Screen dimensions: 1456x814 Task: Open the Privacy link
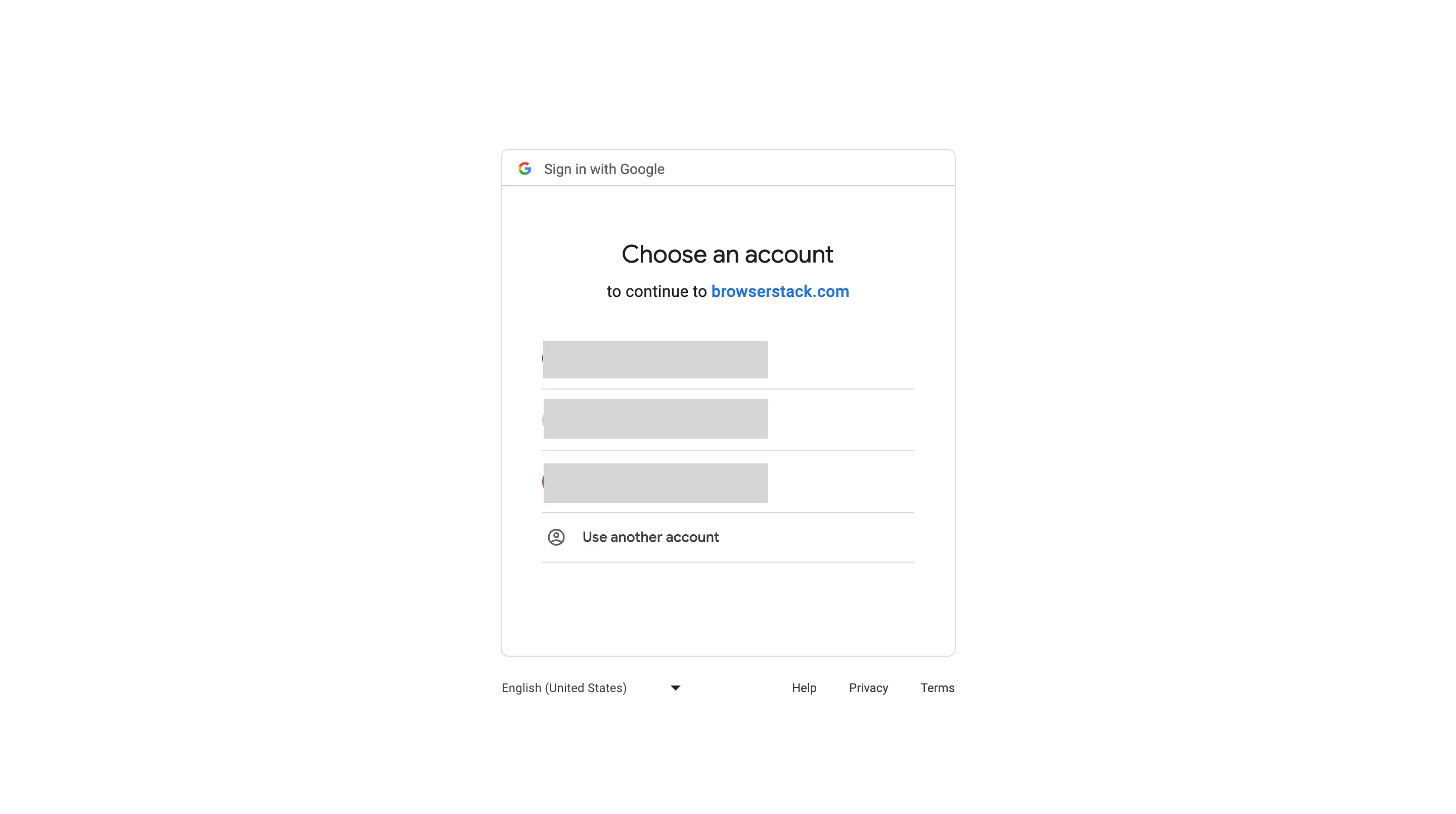coord(868,688)
